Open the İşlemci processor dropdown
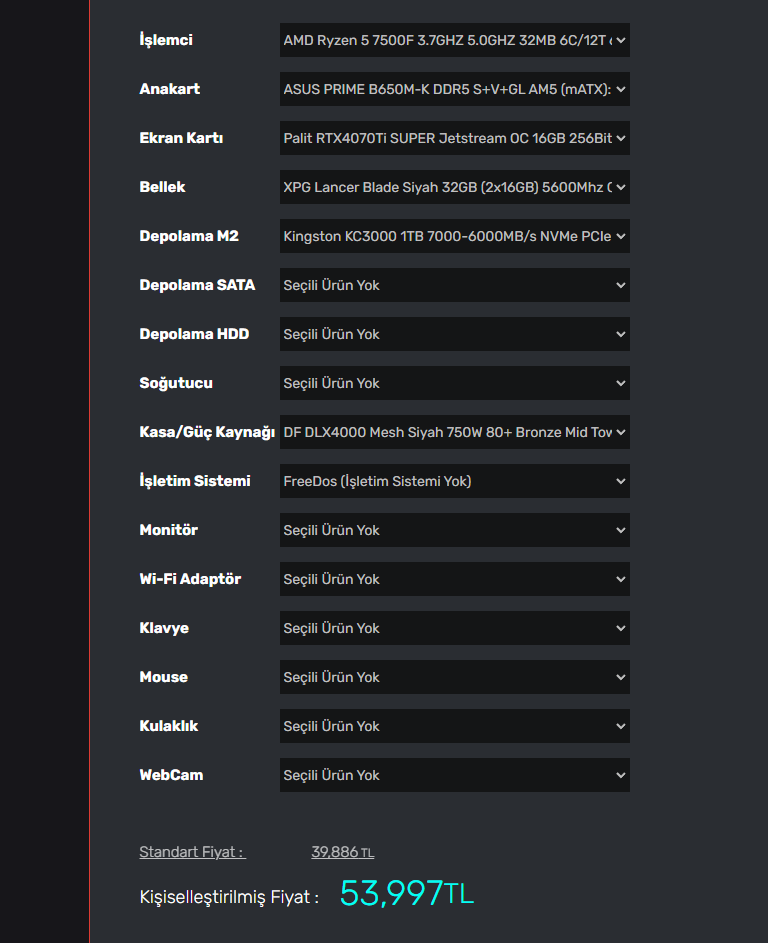The width and height of the screenshot is (768, 943). click(454, 40)
